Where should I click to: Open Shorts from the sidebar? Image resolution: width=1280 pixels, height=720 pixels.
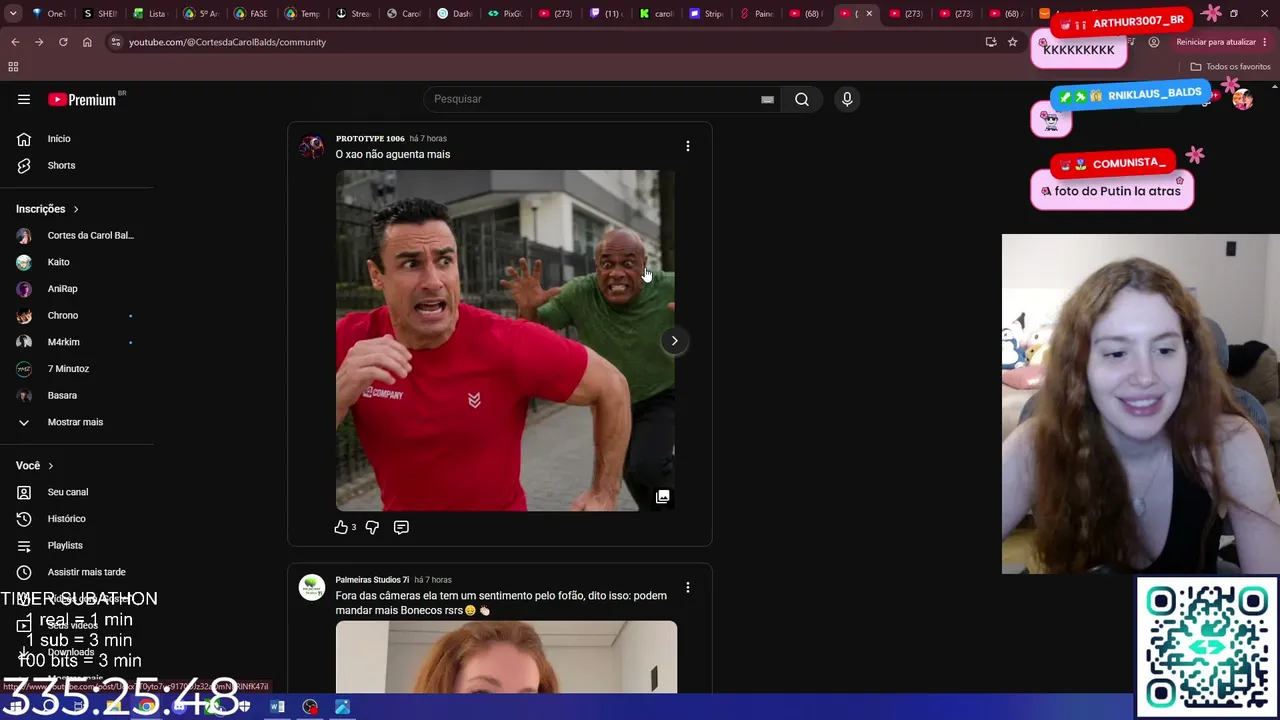61,166
